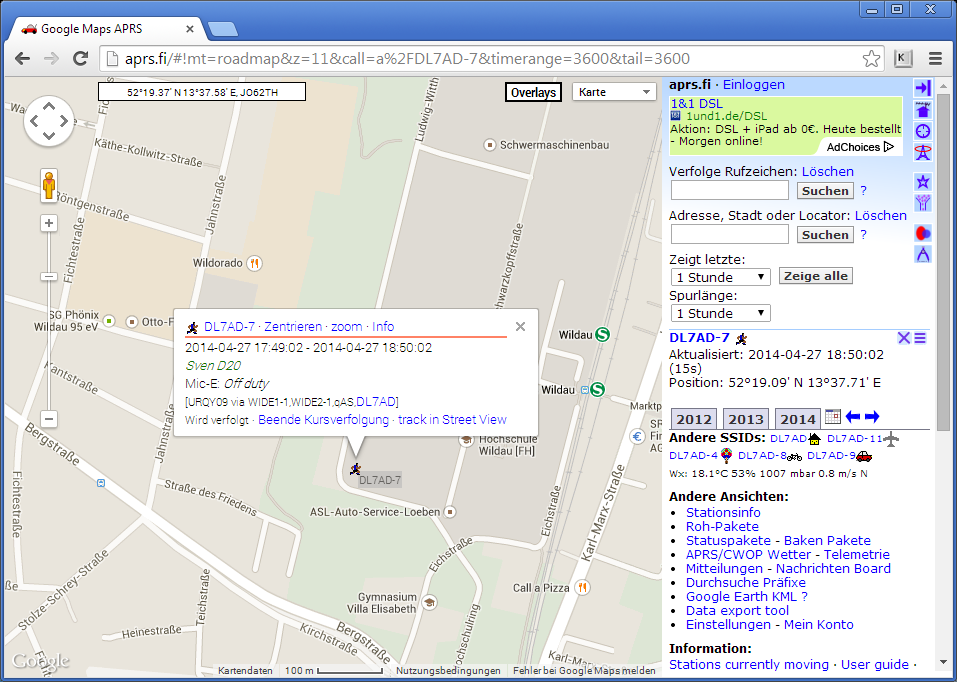Click the help question mark beside Rufzeichen Suchen
Screen dimensions: 957x682
863,190
